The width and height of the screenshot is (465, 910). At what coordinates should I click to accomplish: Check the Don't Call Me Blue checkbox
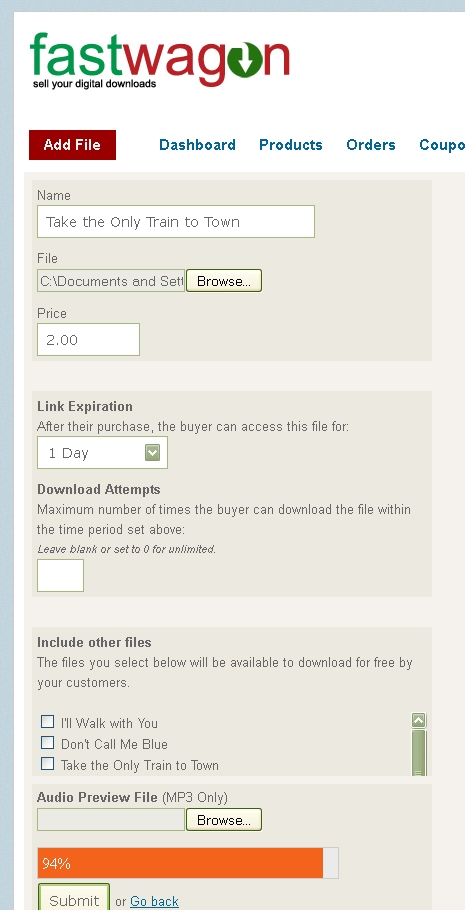point(48,742)
